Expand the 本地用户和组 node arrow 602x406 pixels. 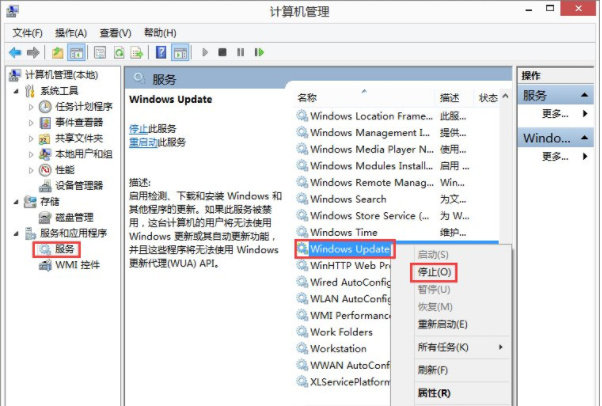(x=31, y=154)
